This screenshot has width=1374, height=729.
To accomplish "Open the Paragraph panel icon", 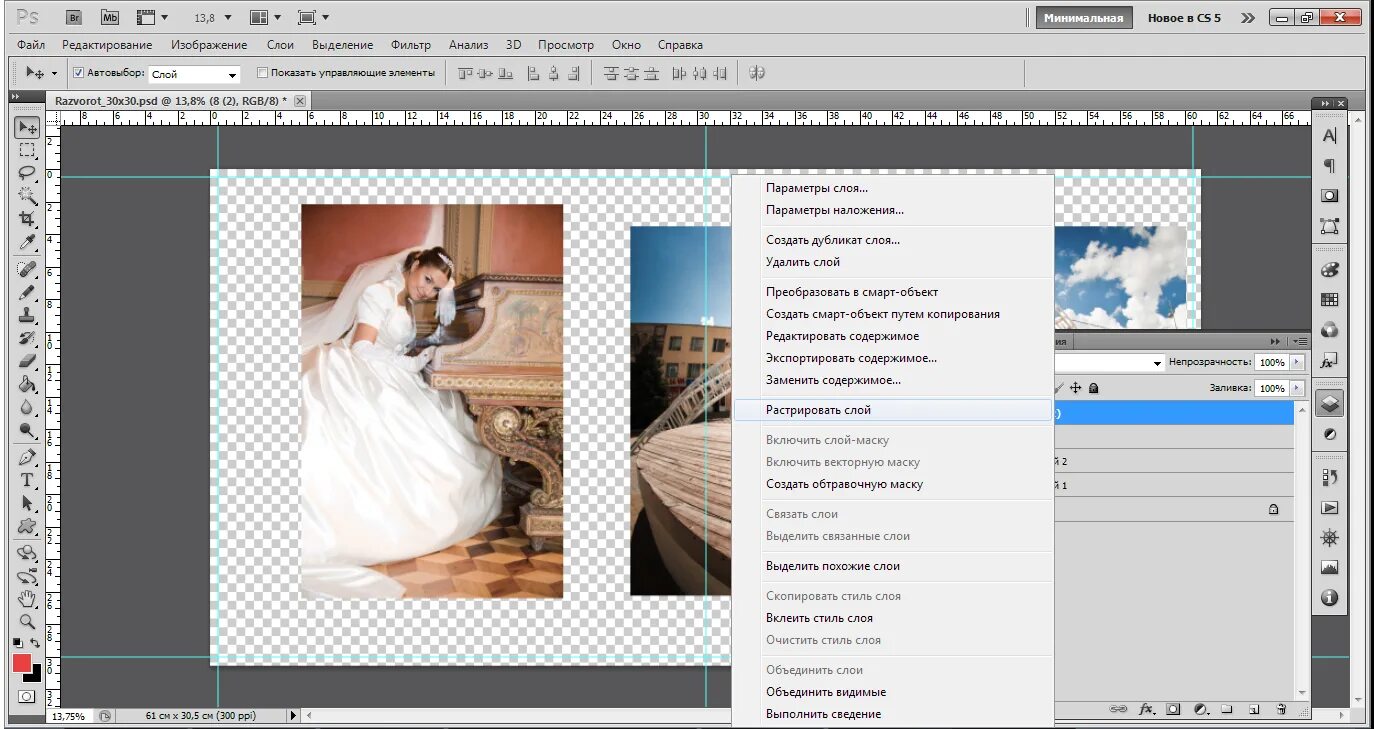I will (x=1329, y=166).
